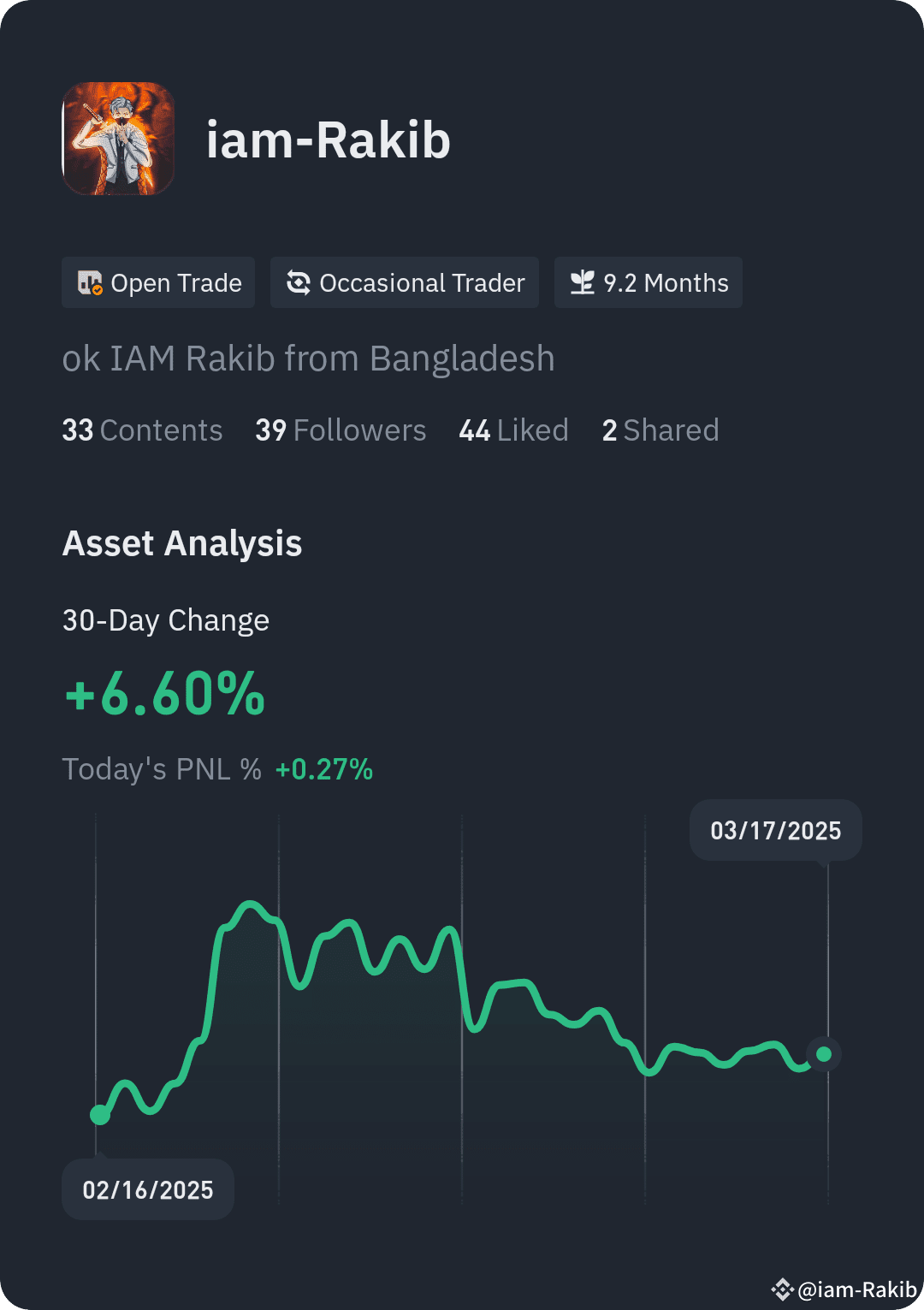Select the 9.2 Months badge

pyautogui.click(x=649, y=282)
